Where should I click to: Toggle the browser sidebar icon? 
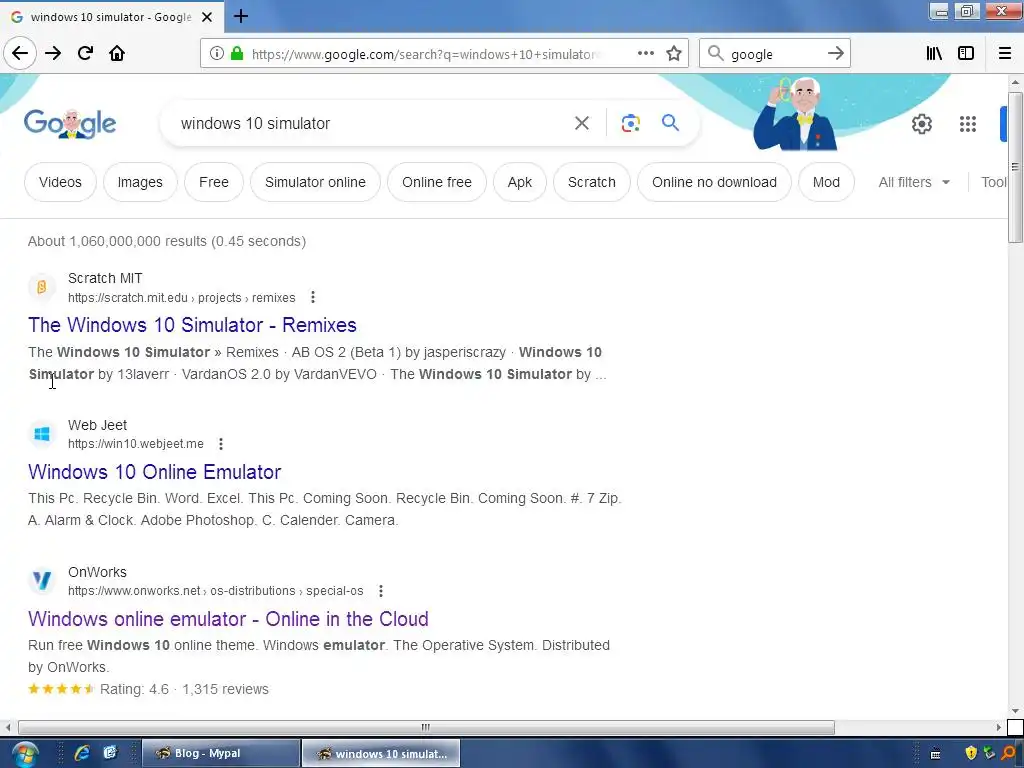tap(966, 54)
